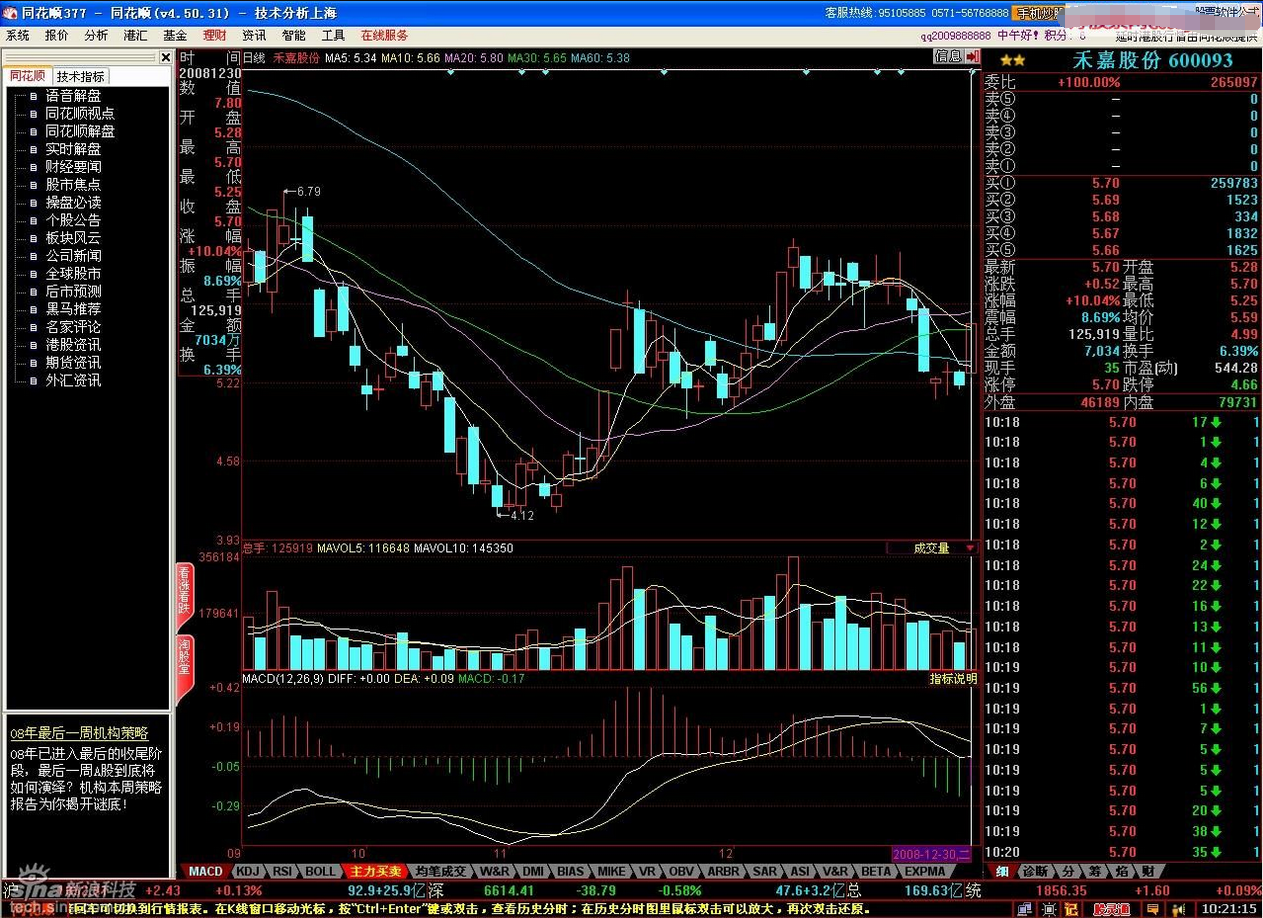Open 操盘必读 in the sidebar
Viewport: 1263px width, 918px height.
click(73, 203)
